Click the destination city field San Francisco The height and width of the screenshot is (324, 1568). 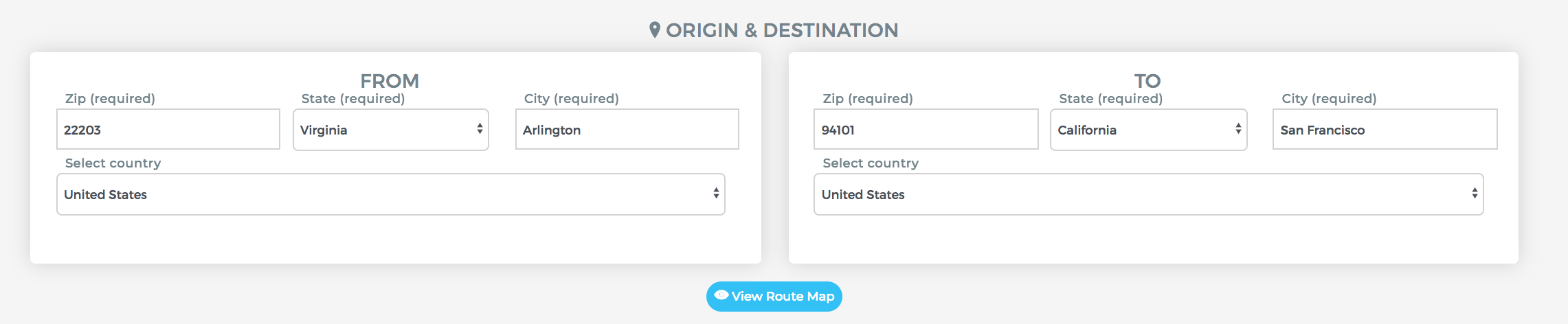(x=1385, y=129)
